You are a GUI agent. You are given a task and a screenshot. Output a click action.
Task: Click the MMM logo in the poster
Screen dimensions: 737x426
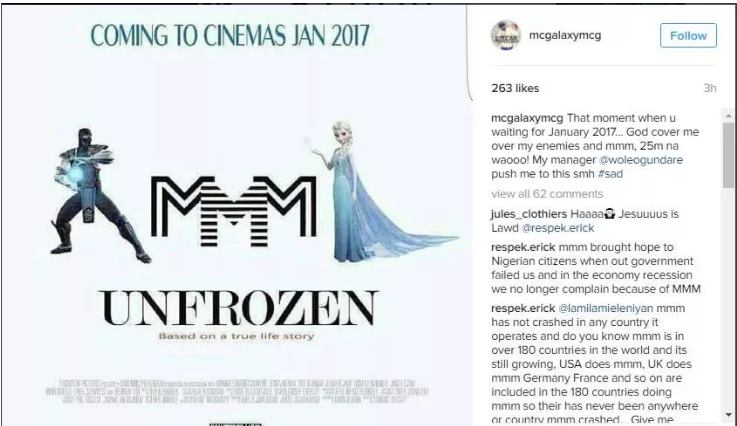coord(234,212)
